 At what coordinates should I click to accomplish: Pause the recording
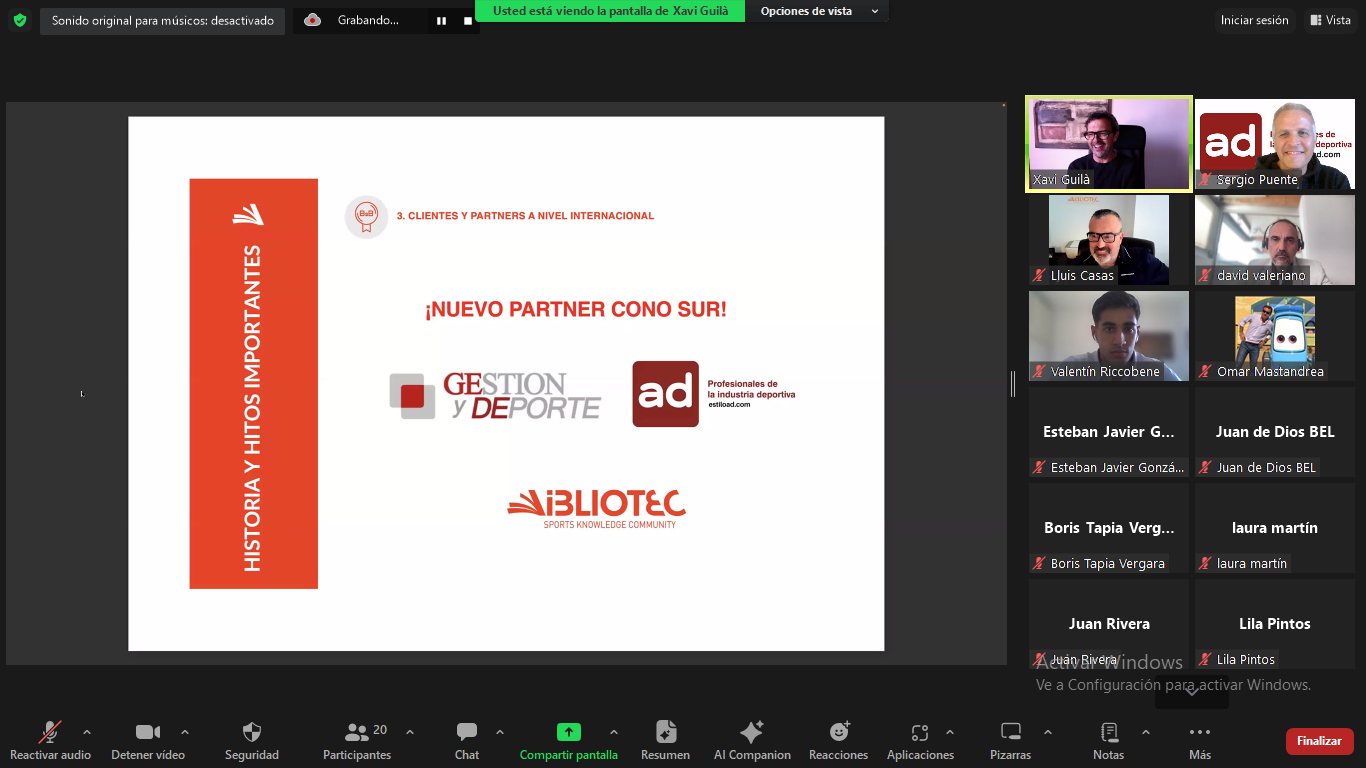coord(441,21)
